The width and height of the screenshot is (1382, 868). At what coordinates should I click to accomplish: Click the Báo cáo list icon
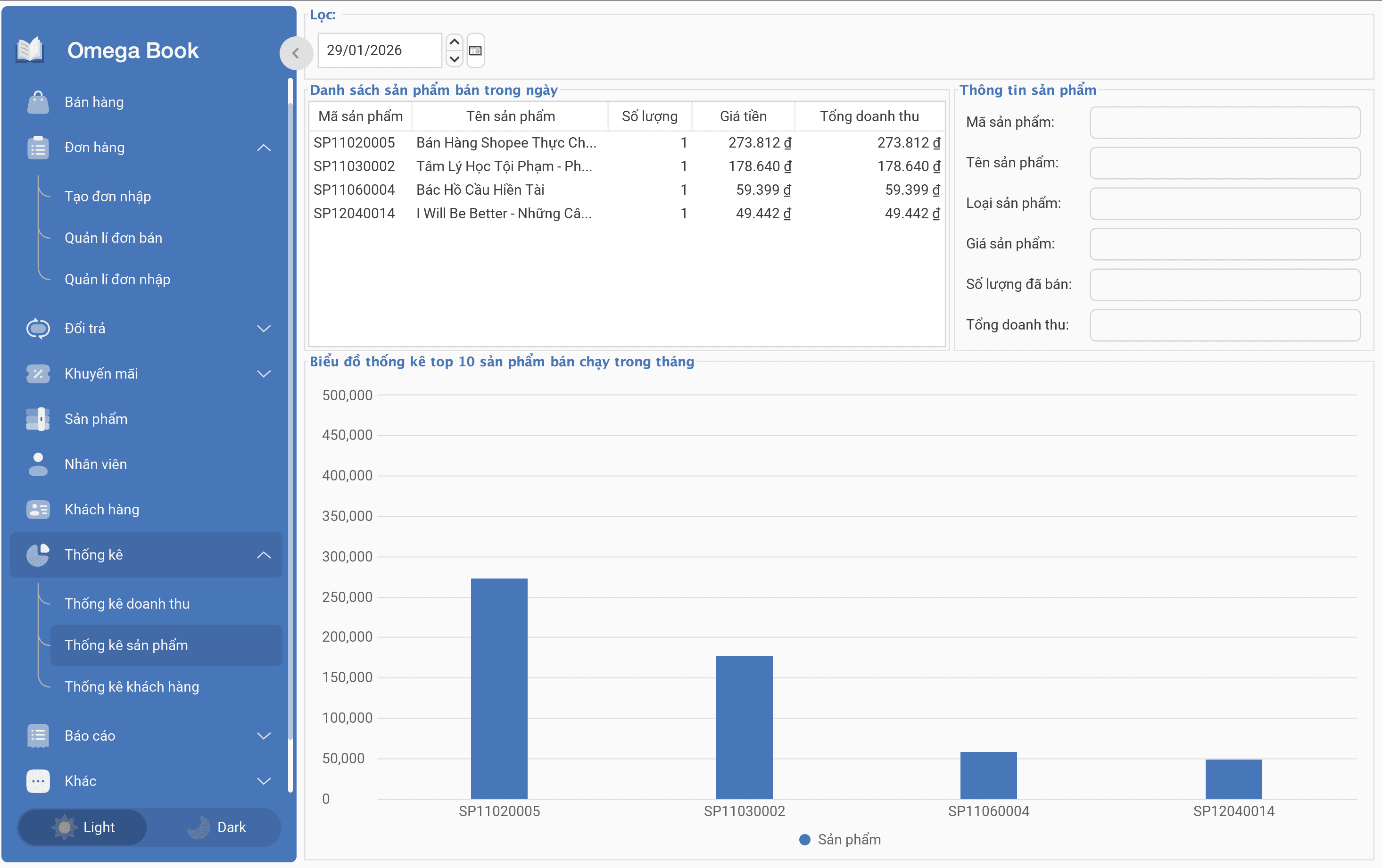(x=38, y=736)
